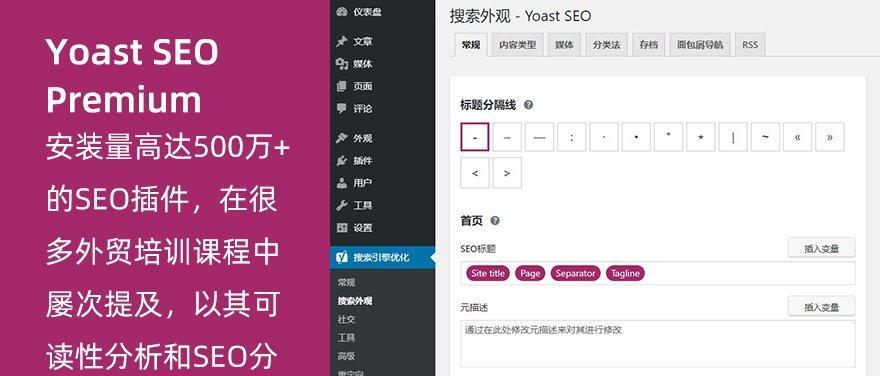
Task: Switch to the 内容类型 tab
Action: (517, 45)
